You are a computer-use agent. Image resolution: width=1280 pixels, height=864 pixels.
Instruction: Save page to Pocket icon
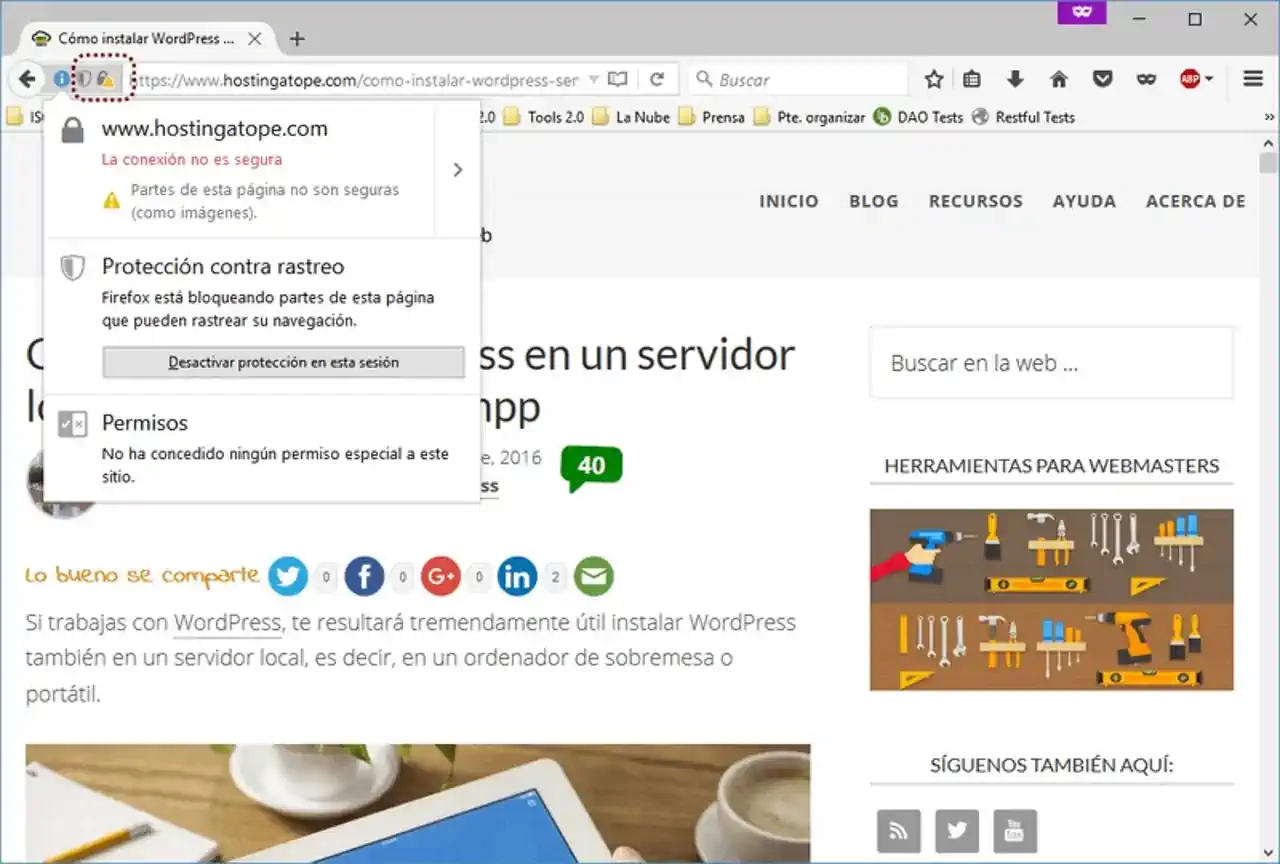tap(1103, 79)
